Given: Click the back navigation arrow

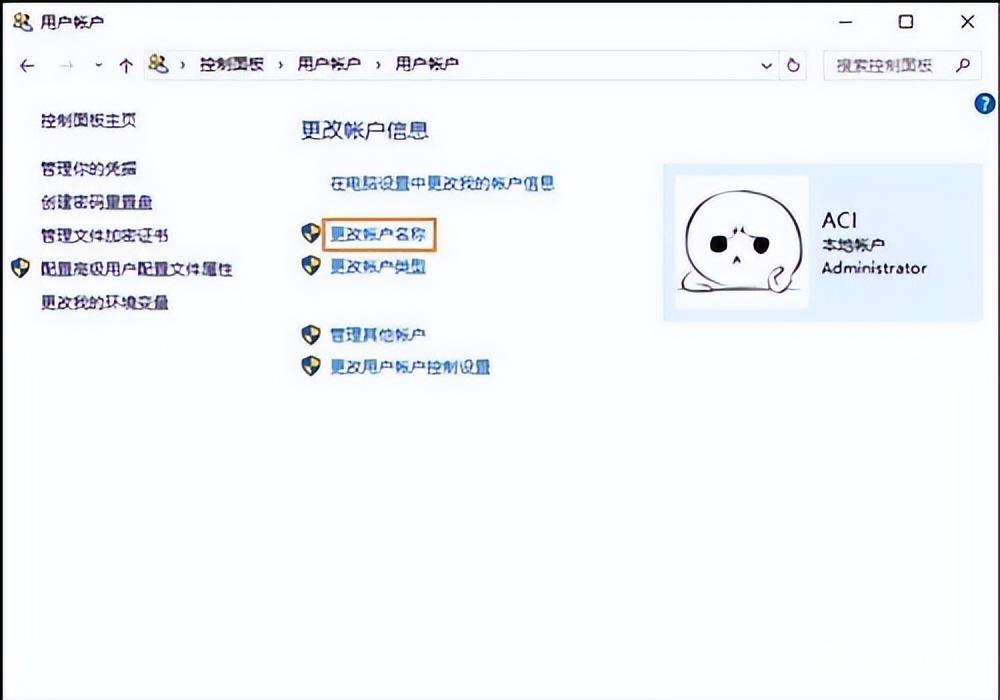Looking at the screenshot, I should point(28,65).
